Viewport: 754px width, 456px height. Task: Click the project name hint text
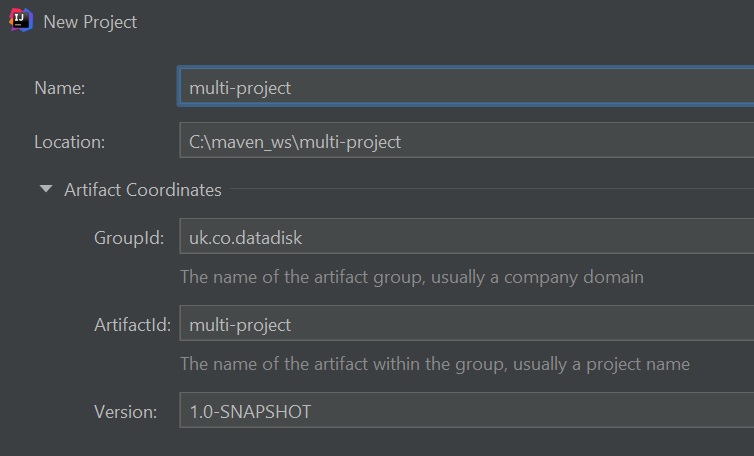[434, 363]
